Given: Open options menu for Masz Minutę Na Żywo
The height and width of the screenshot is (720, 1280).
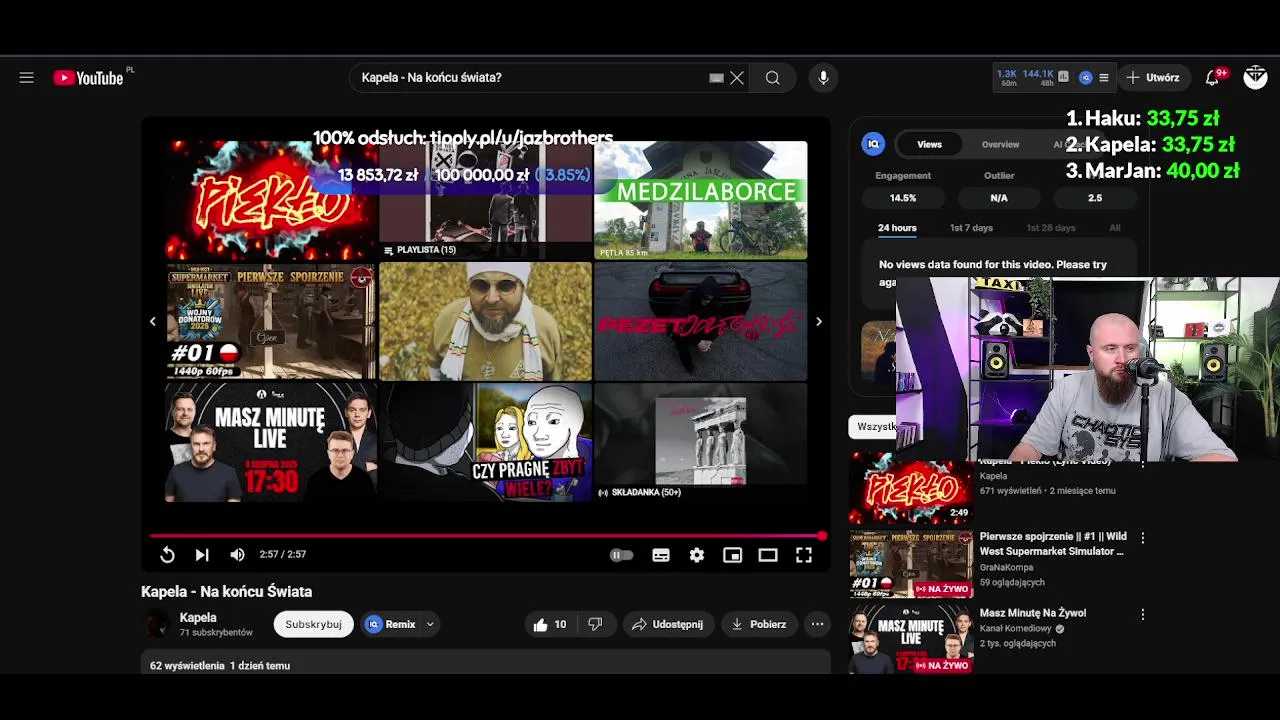Looking at the screenshot, I should click(x=1143, y=614).
